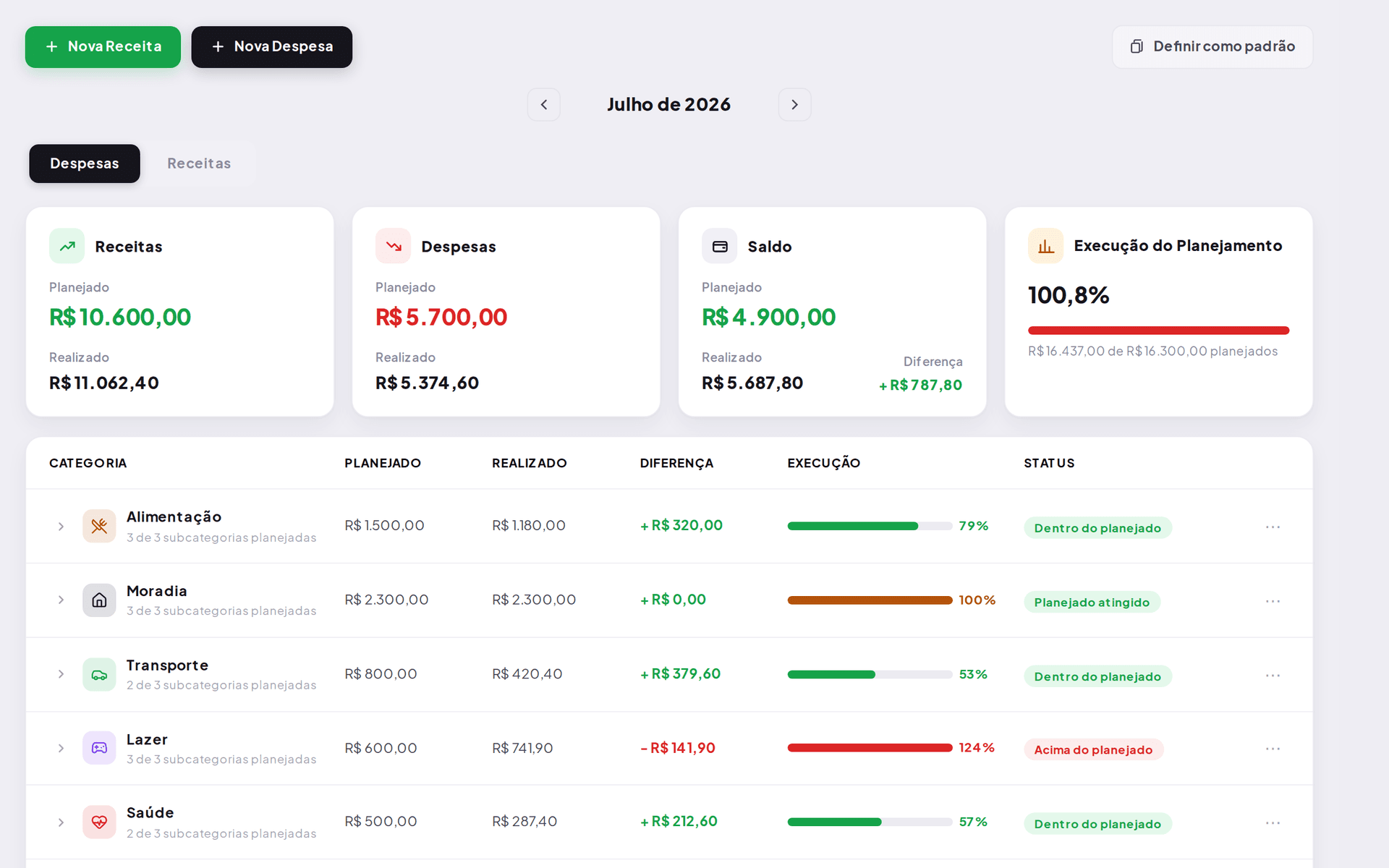Expand the Lazer category row

tap(61, 748)
